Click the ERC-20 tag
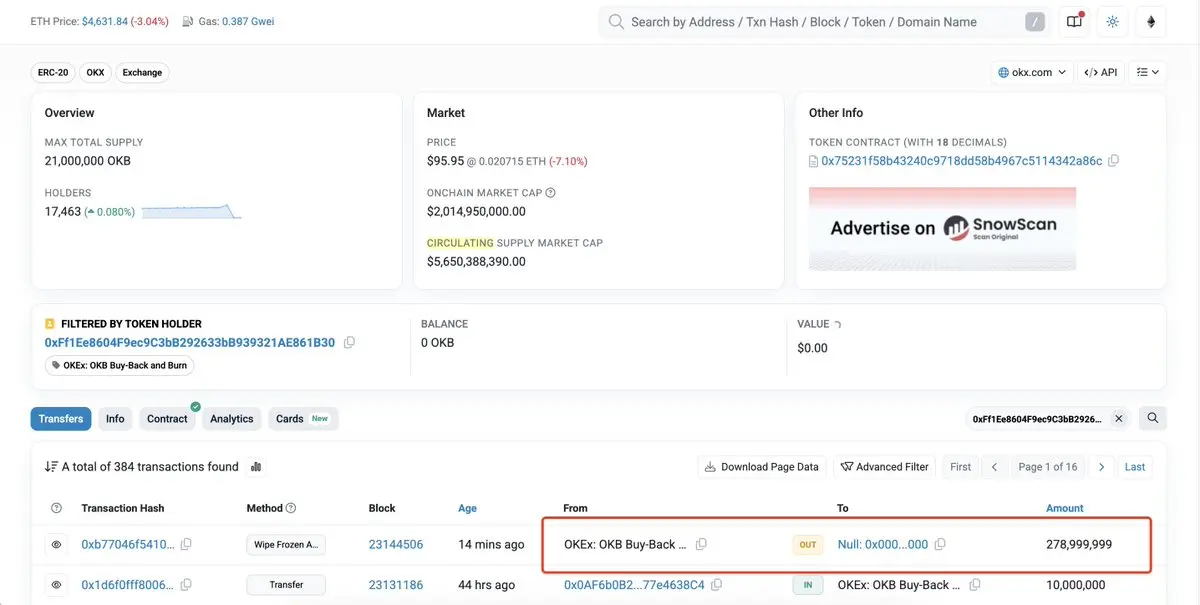1200x605 pixels. coord(53,72)
